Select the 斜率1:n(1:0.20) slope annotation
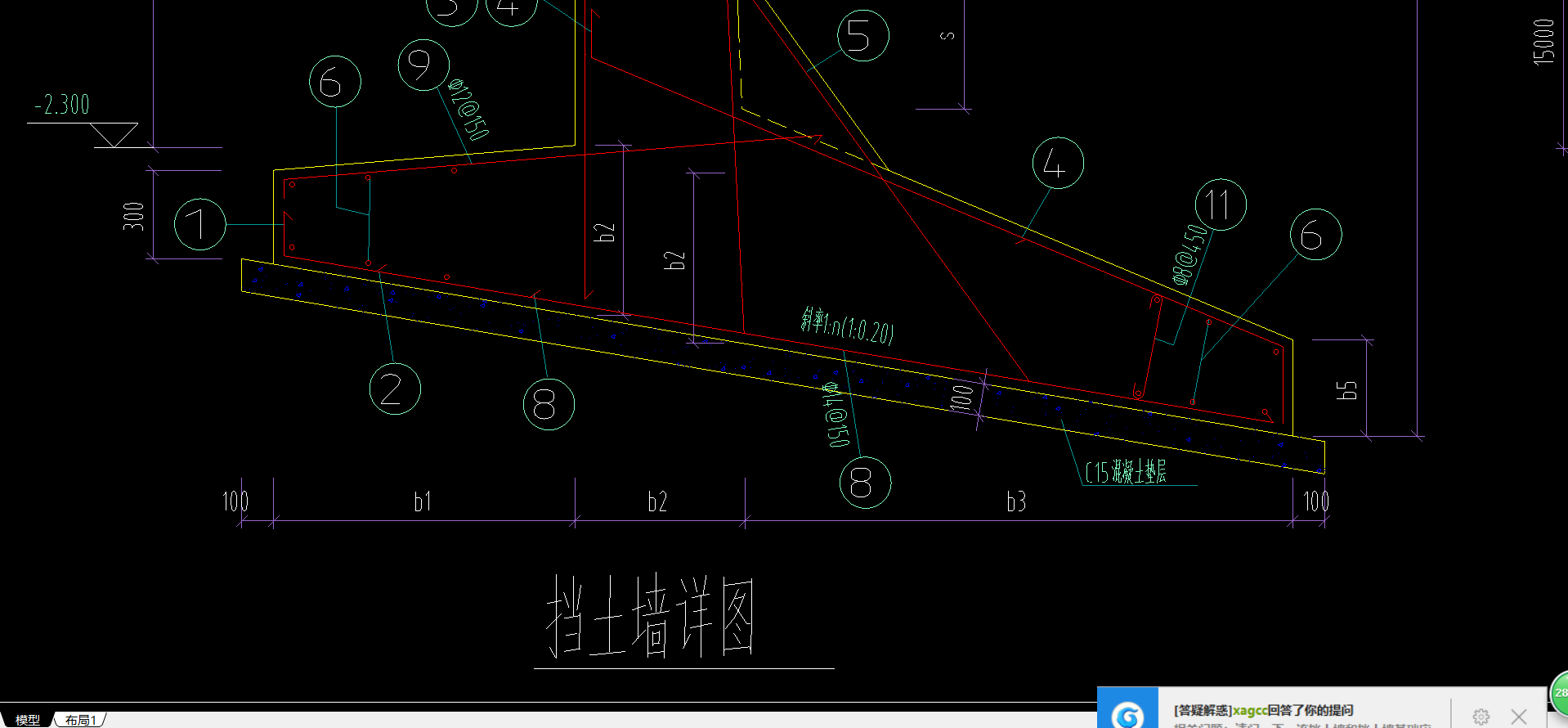1568x728 pixels. coord(847,326)
